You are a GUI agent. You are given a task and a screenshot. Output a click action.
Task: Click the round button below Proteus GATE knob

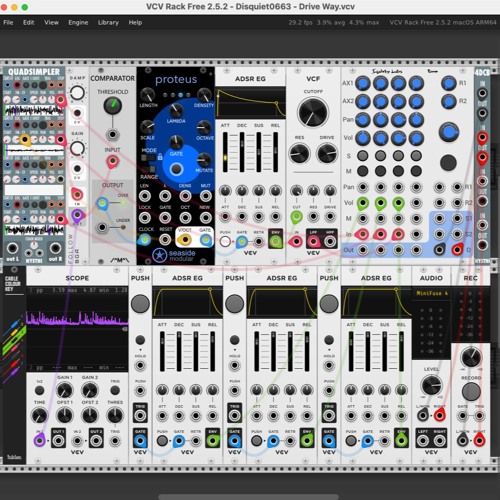point(176,169)
